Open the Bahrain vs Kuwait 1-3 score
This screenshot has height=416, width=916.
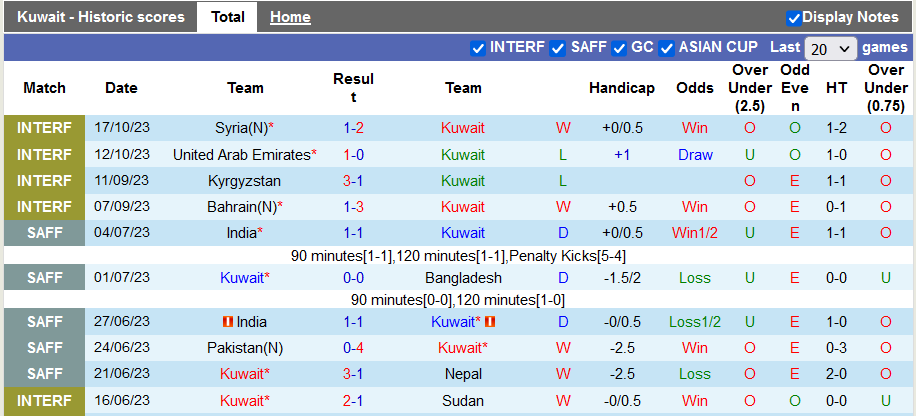click(x=353, y=207)
